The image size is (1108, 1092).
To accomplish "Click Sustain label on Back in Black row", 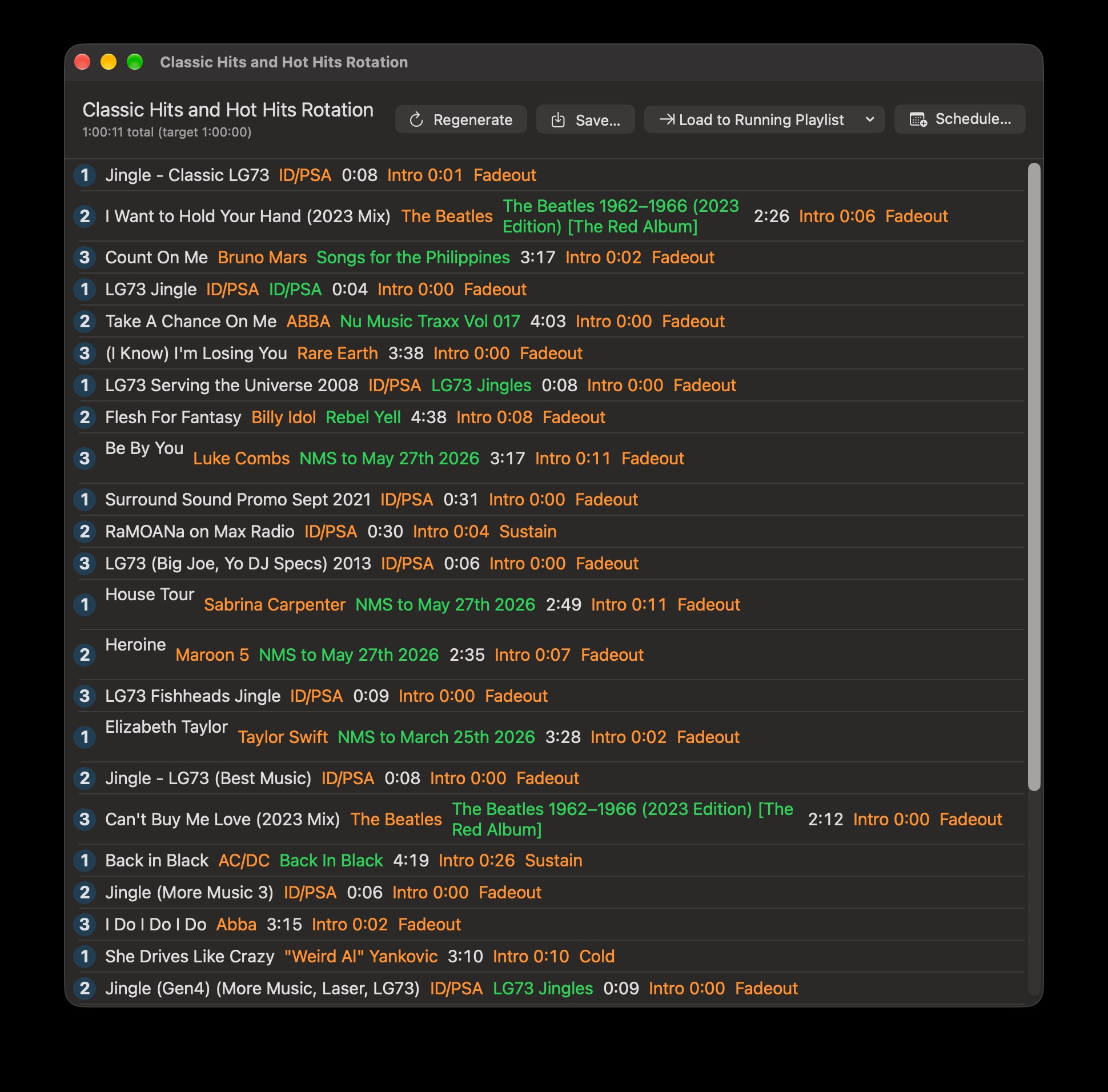I will (553, 861).
